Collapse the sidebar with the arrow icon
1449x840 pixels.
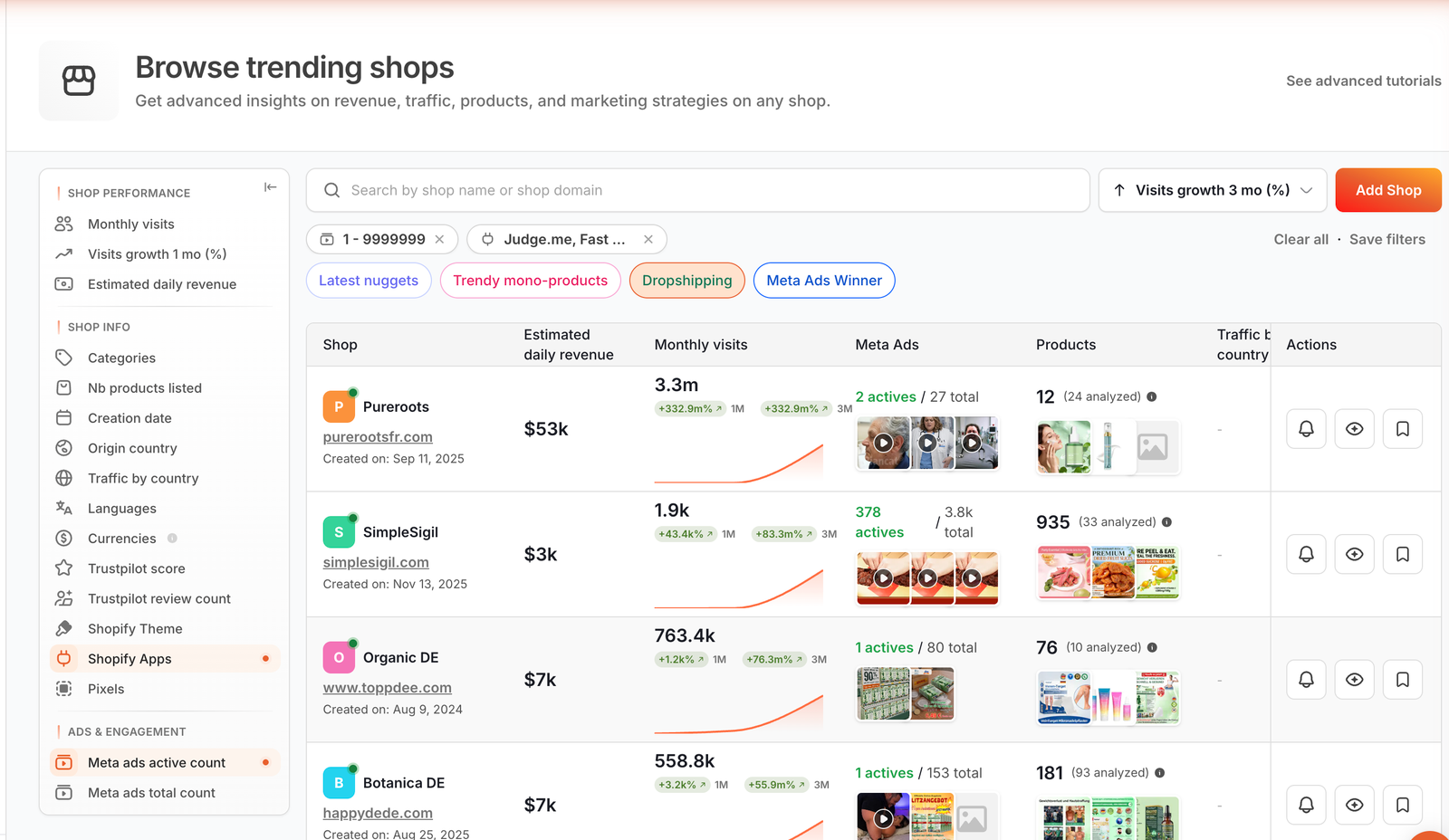pyautogui.click(x=270, y=187)
